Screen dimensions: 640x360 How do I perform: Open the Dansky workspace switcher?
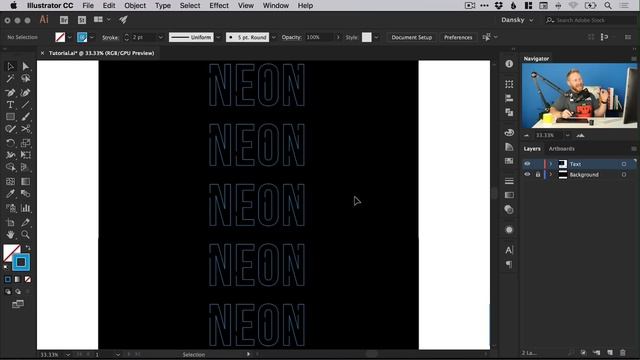pyautogui.click(x=517, y=20)
